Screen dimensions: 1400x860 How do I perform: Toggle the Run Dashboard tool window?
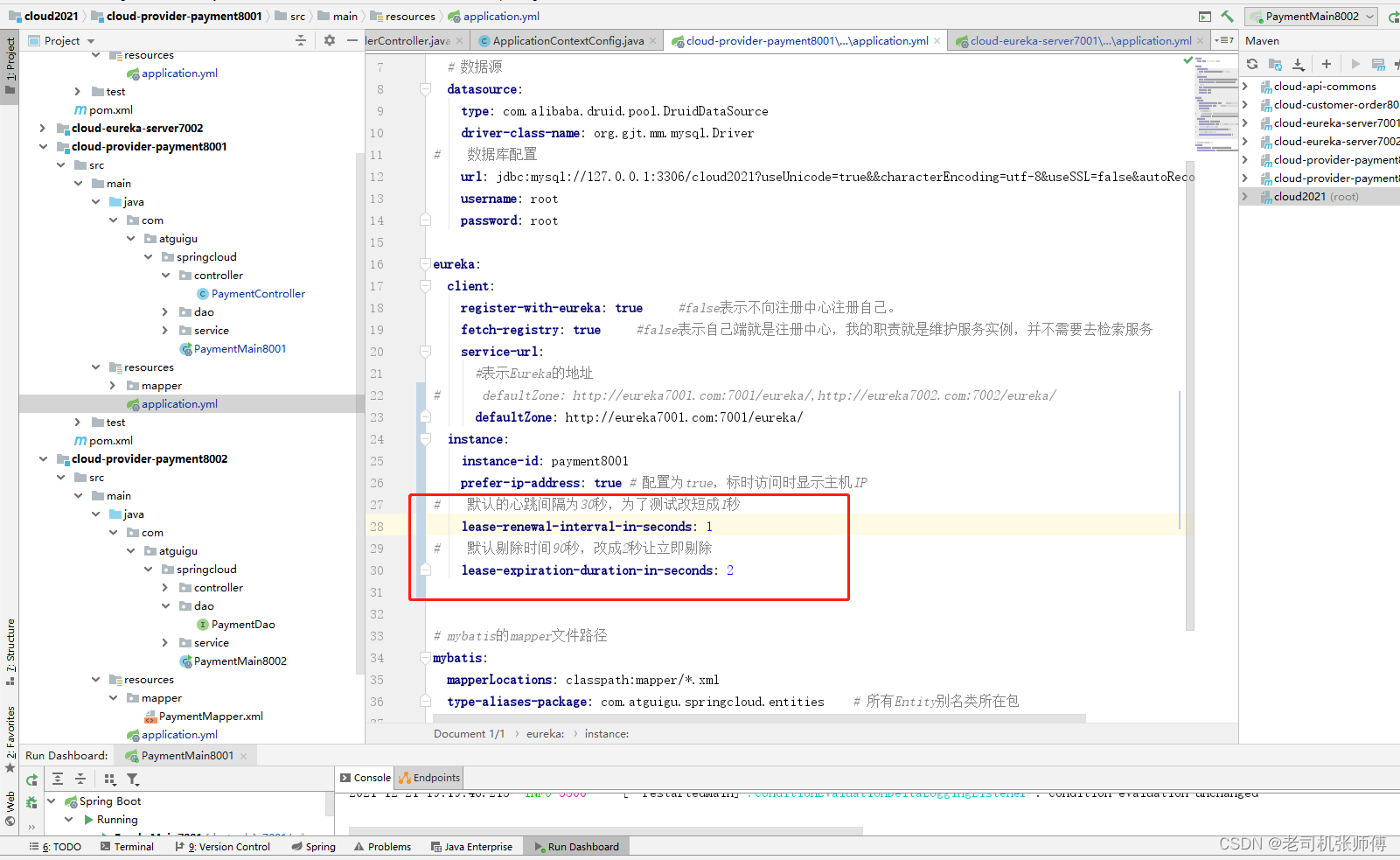[x=576, y=847]
